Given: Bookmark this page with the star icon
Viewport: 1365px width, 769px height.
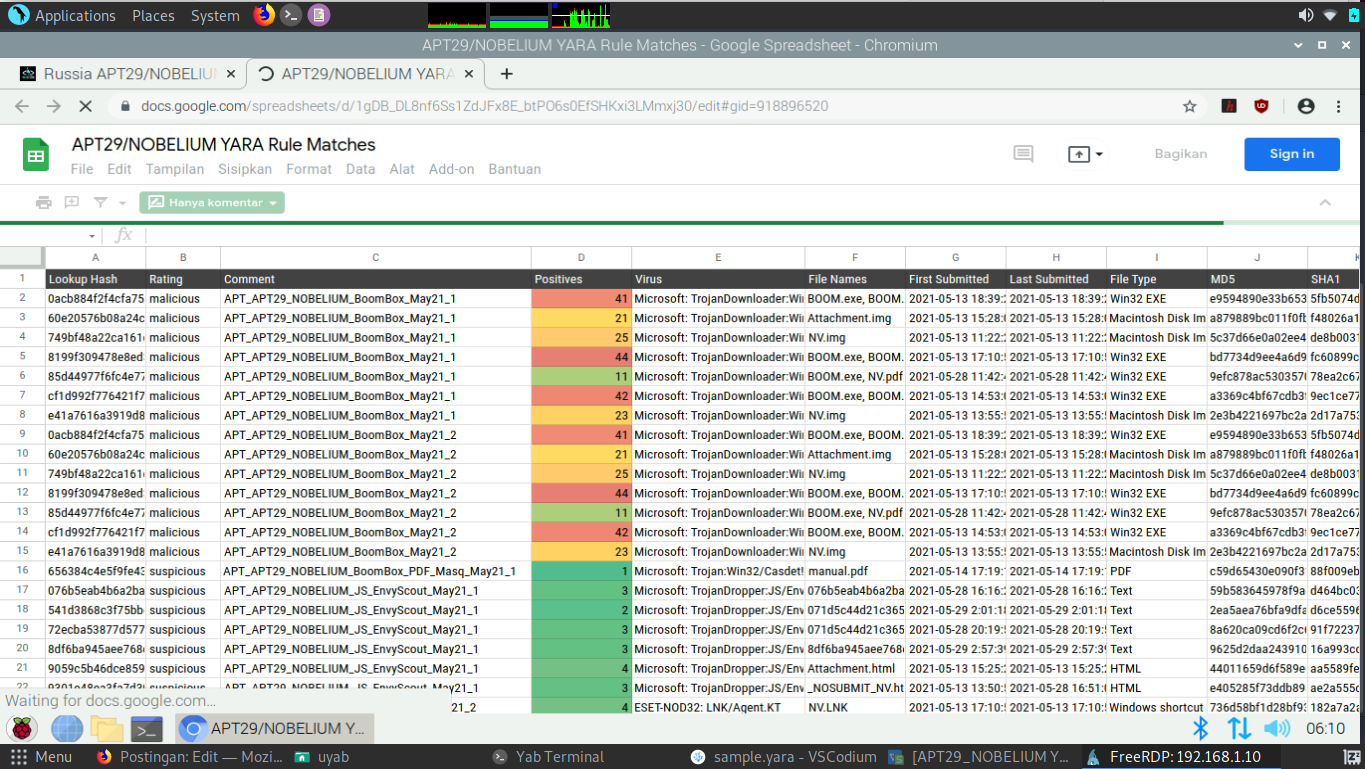Looking at the screenshot, I should tap(1189, 106).
